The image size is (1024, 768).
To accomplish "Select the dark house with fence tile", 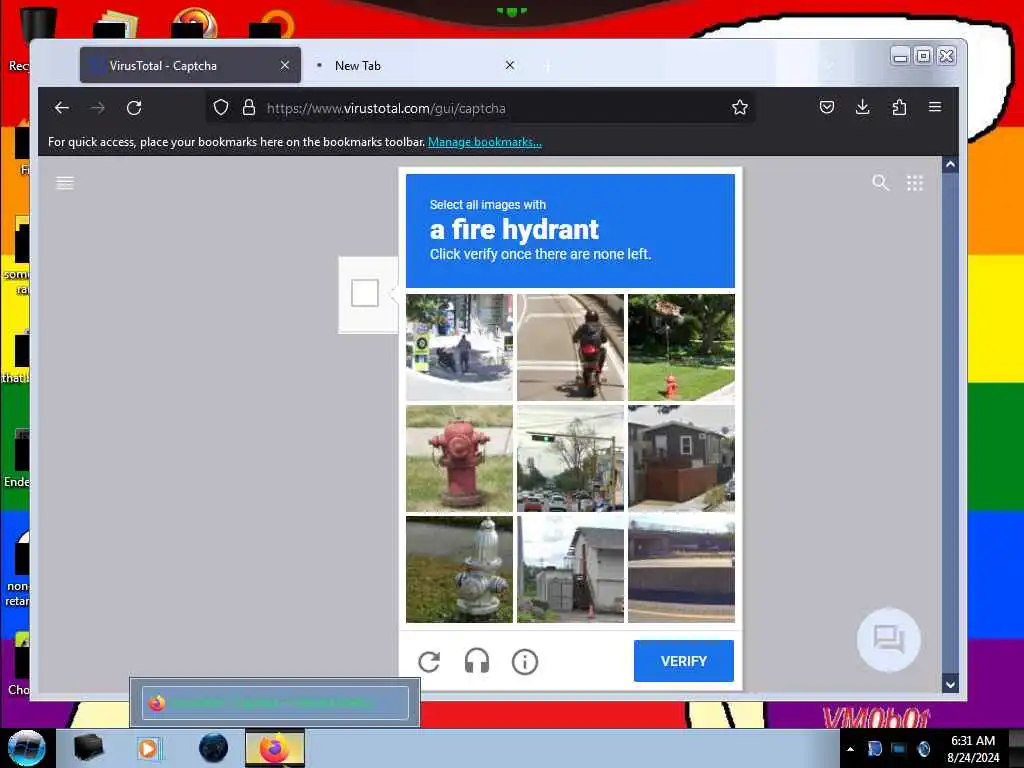I will (681, 458).
